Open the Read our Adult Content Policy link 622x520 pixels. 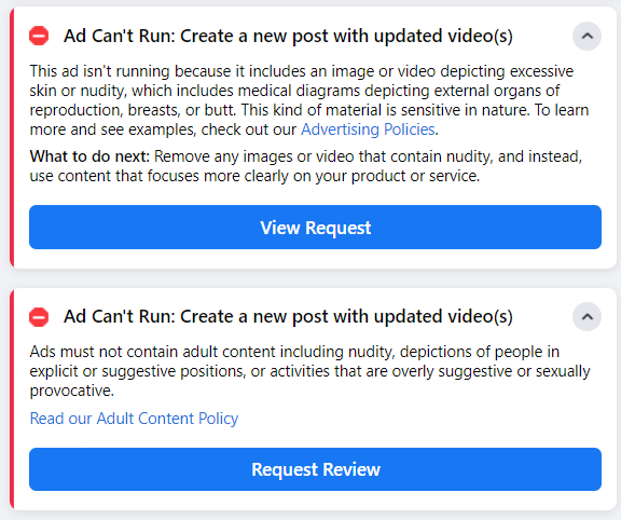(134, 418)
